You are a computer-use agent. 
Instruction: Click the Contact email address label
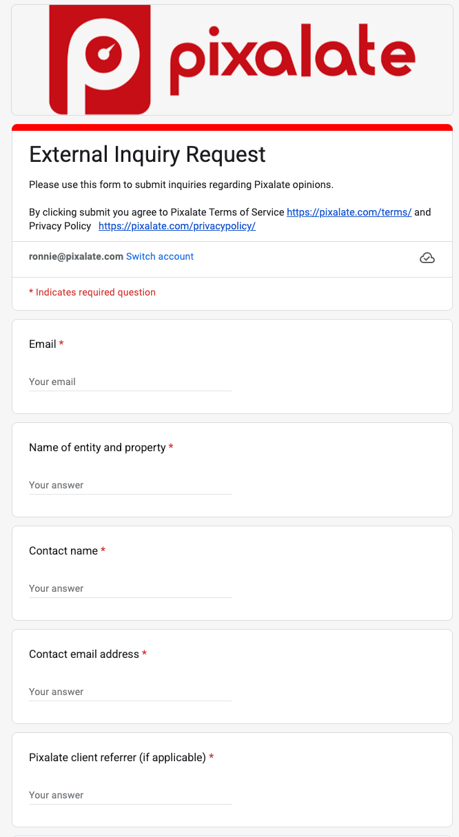(x=84, y=654)
